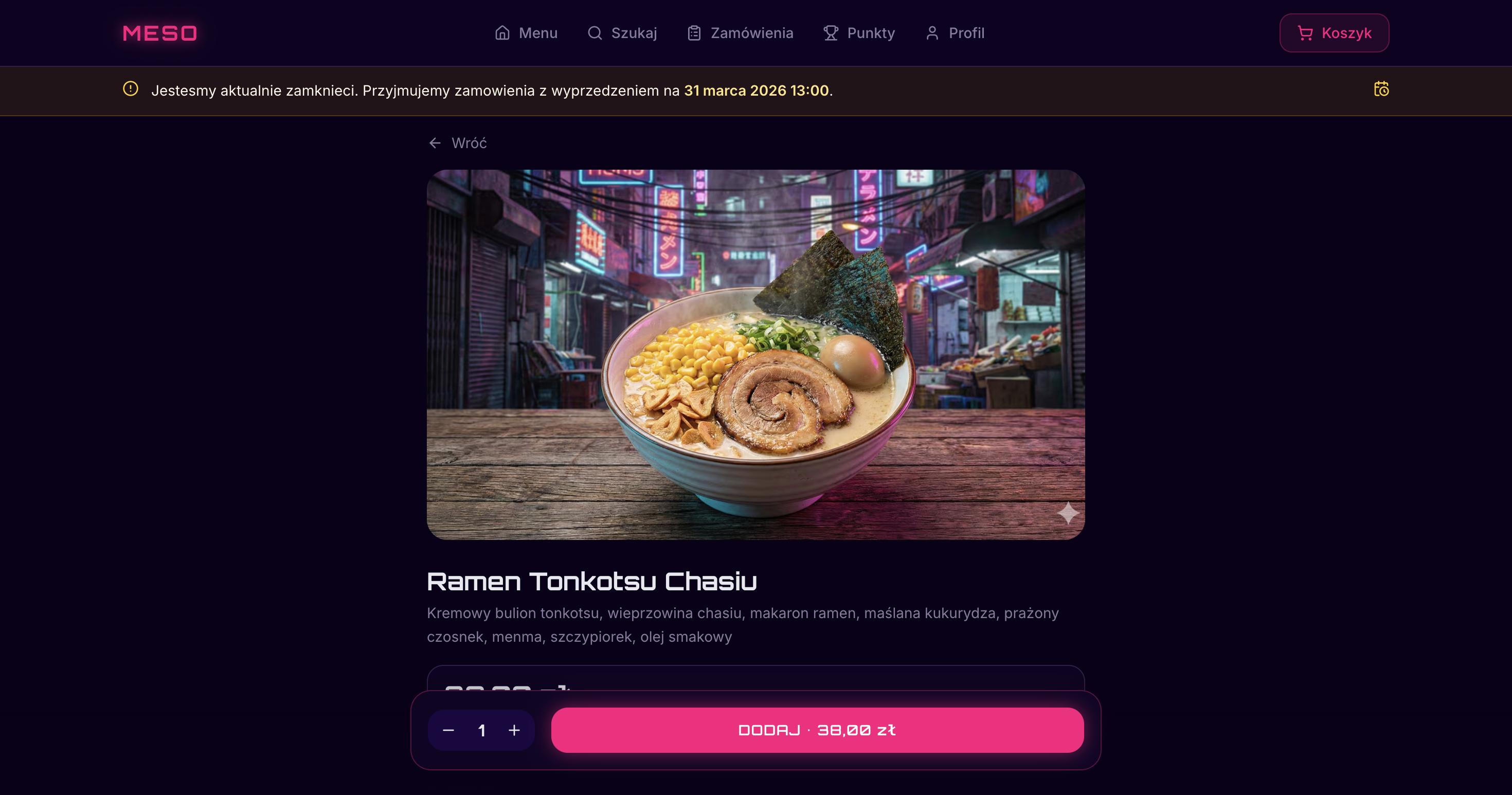Open the Menu navigation item

tap(526, 33)
